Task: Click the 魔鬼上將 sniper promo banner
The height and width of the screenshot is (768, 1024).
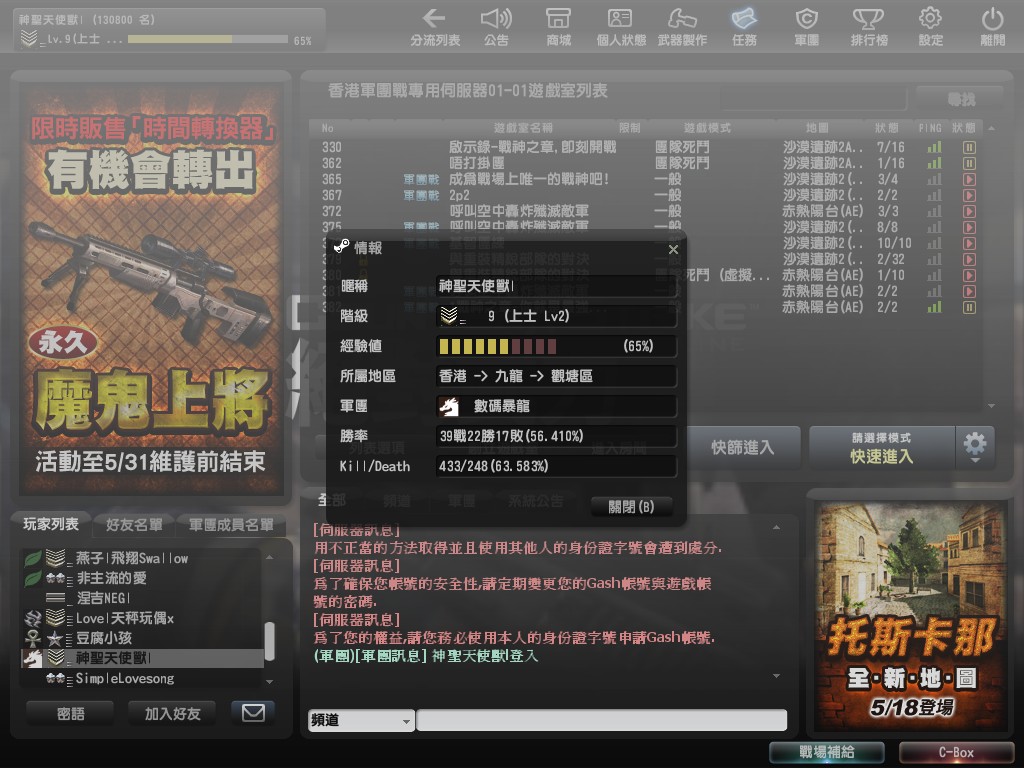Action: click(x=152, y=287)
